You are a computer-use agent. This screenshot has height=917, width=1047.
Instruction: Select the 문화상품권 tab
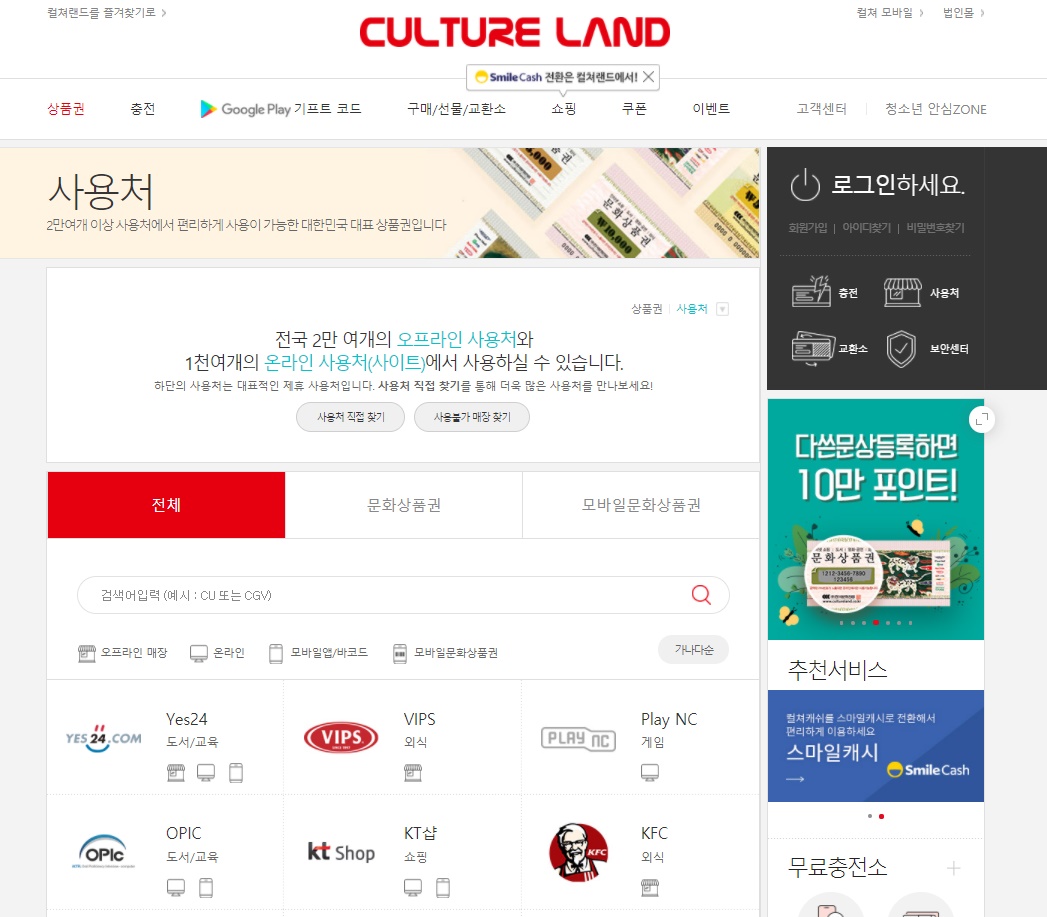point(404,505)
